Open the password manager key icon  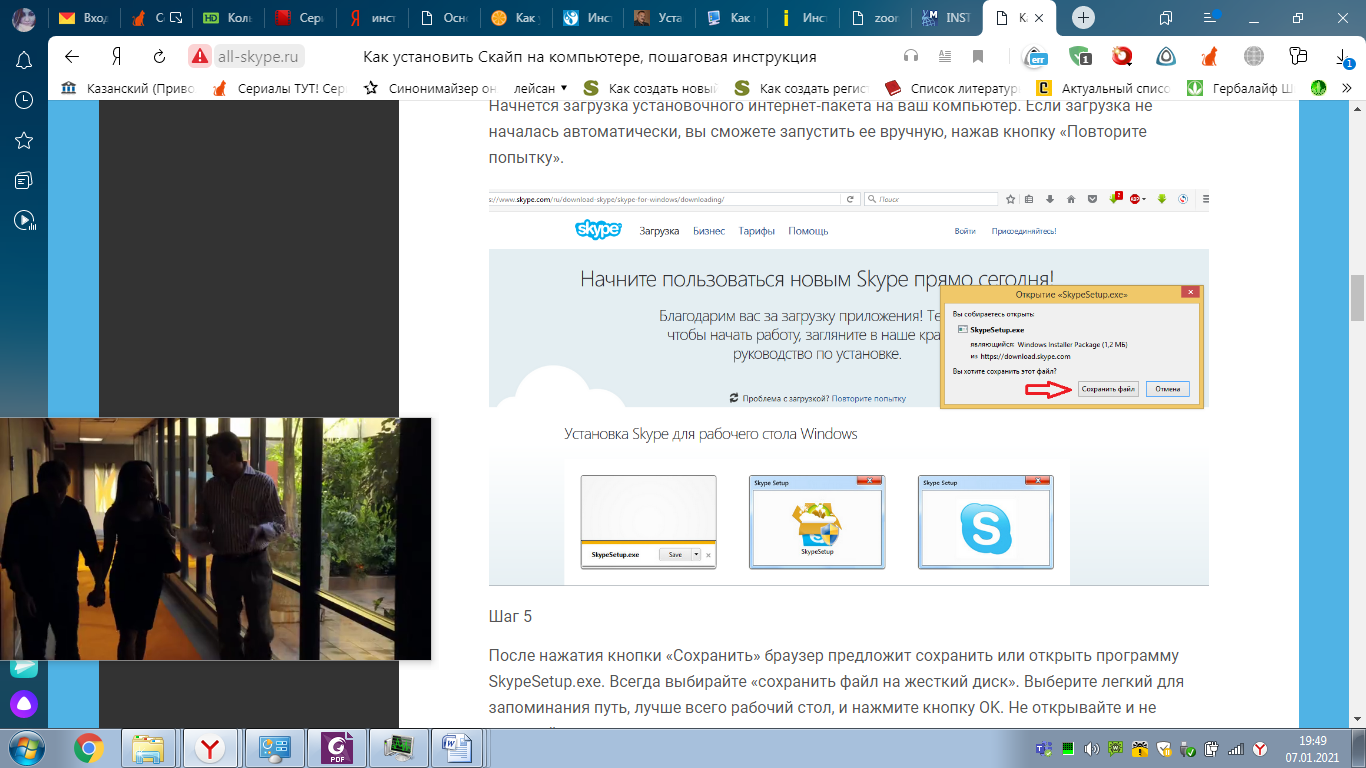(x=1299, y=56)
